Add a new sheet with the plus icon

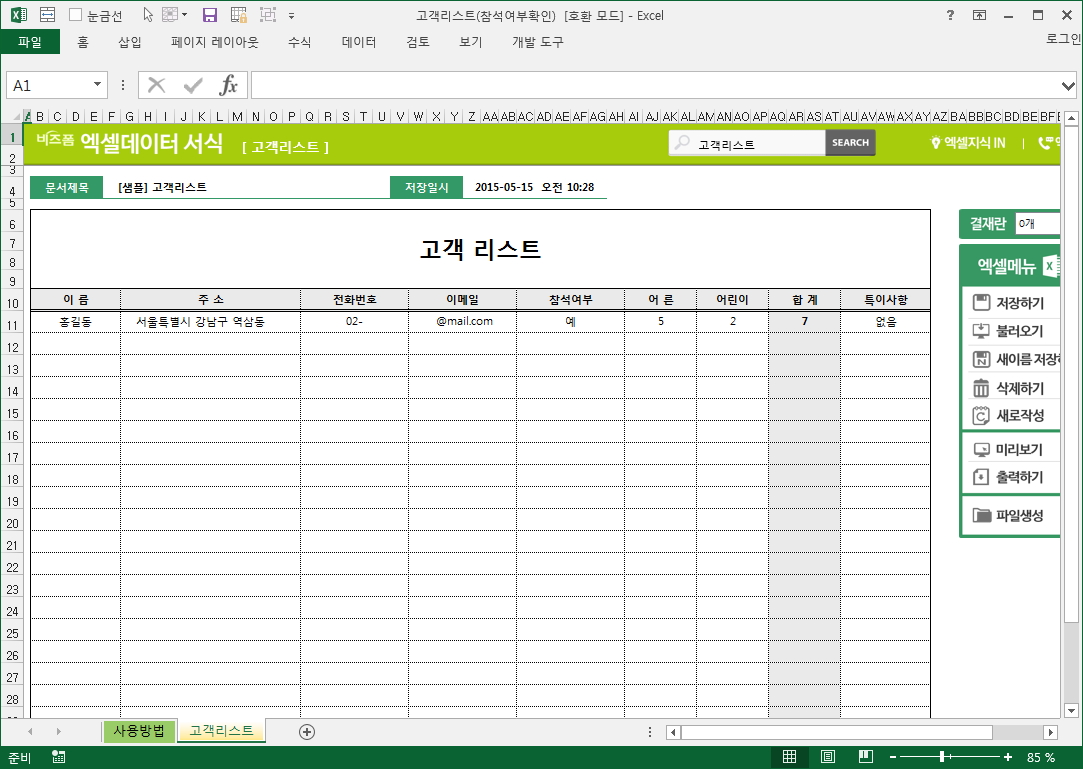[307, 732]
